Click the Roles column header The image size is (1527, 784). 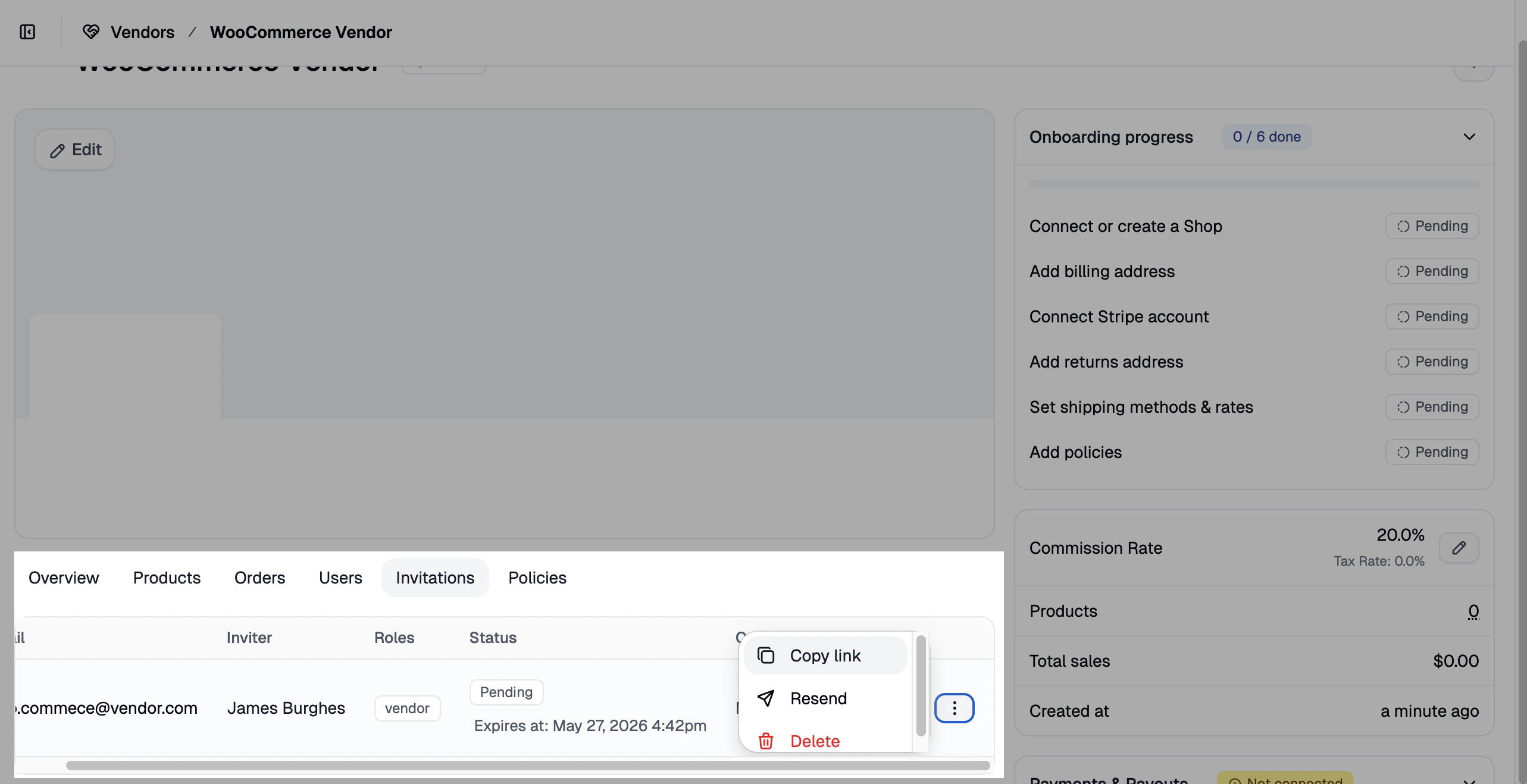pos(394,638)
